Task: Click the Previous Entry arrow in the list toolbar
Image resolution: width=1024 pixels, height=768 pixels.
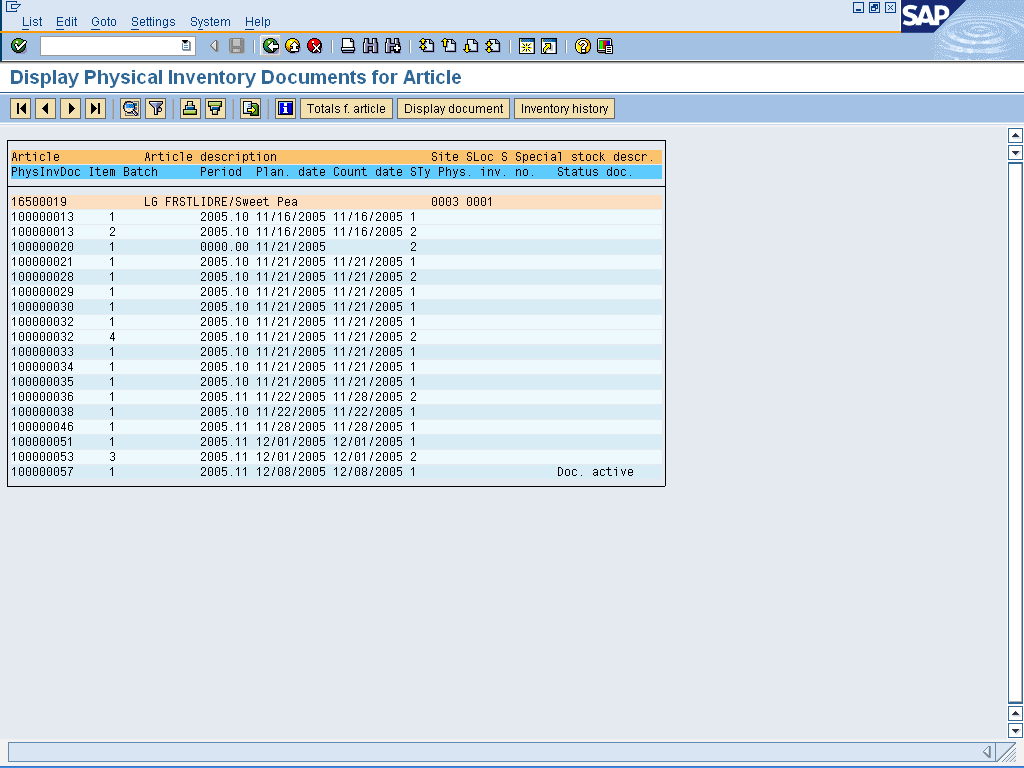Action: click(x=46, y=108)
